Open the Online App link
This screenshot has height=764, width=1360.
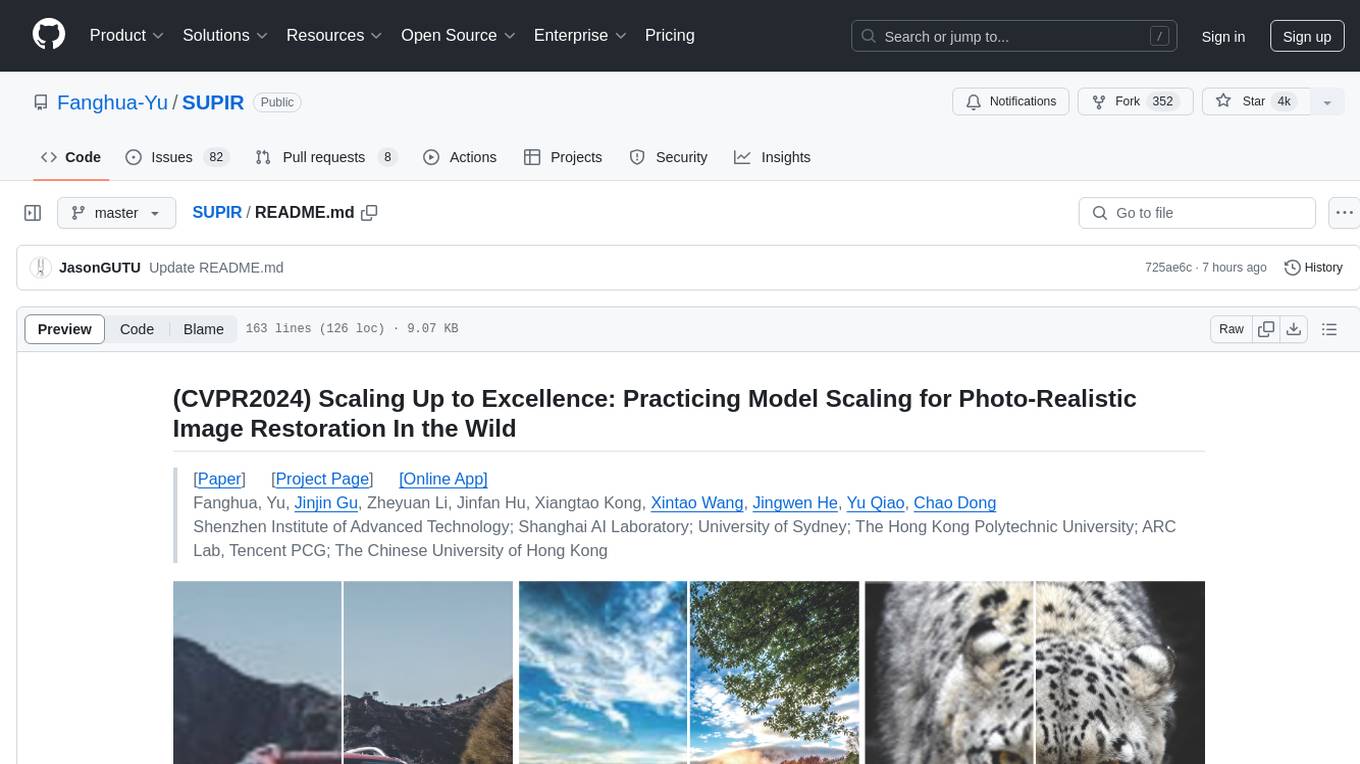(x=443, y=479)
